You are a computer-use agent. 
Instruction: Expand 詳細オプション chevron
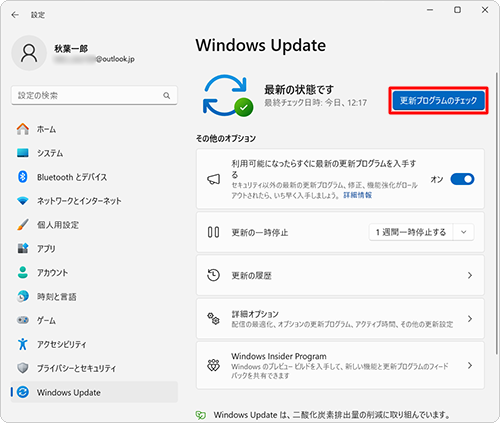(470, 319)
